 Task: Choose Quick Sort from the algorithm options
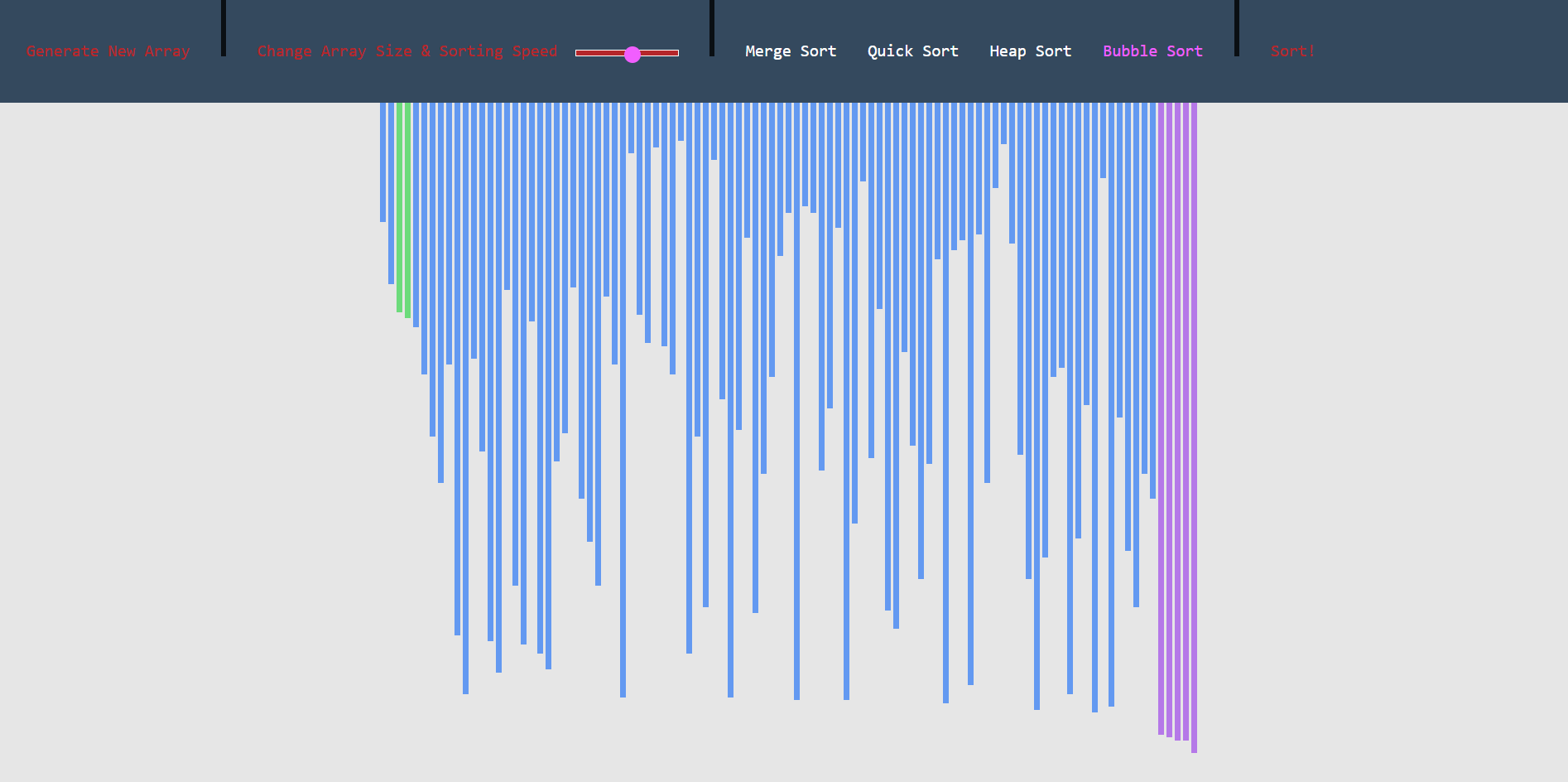pos(912,51)
